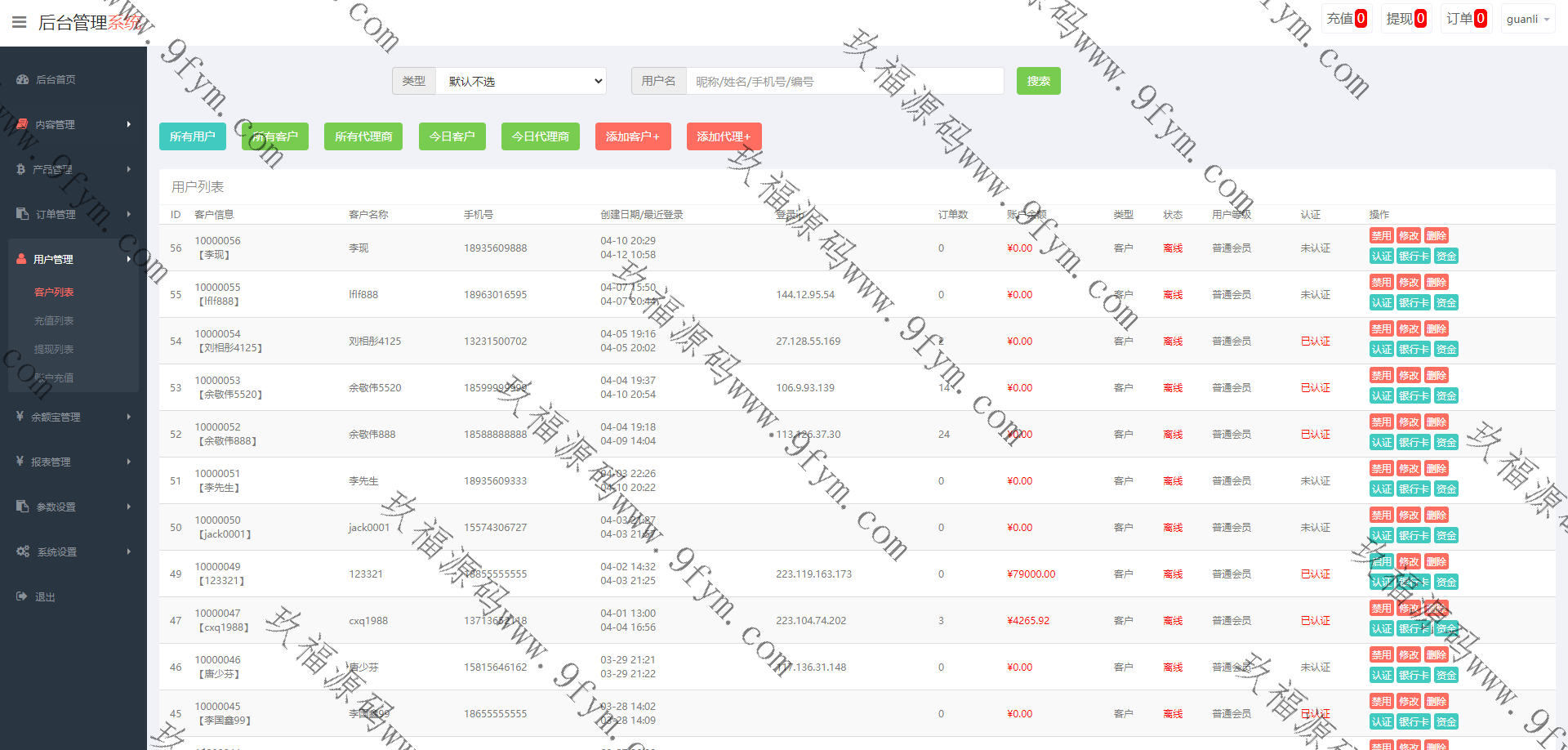
Task: Disable user 李现 with 禁用 button
Action: (1381, 236)
